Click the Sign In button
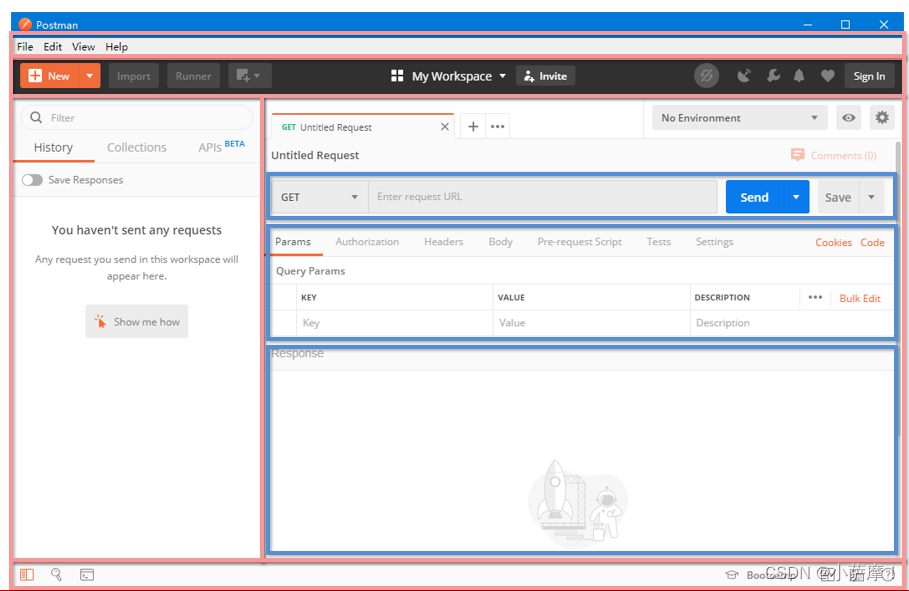This screenshot has height=591, width=909. 868,76
